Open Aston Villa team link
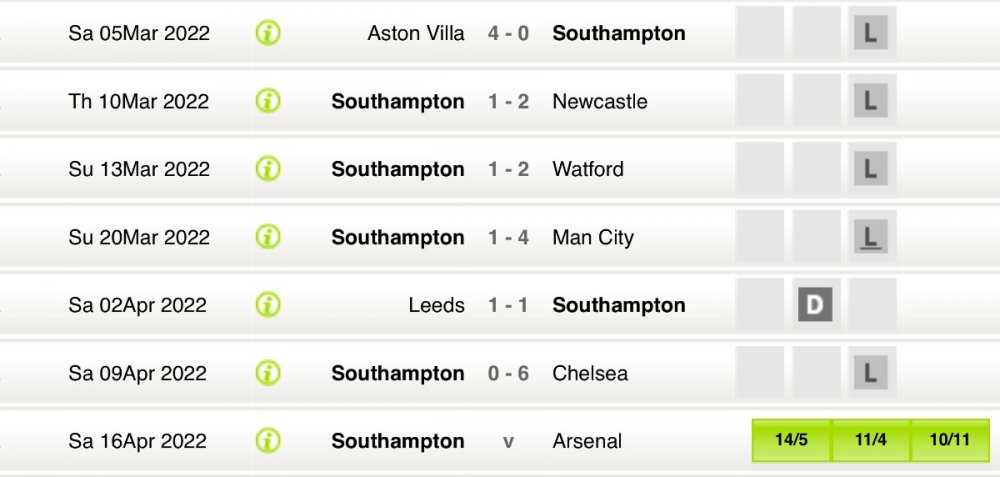 tap(416, 33)
